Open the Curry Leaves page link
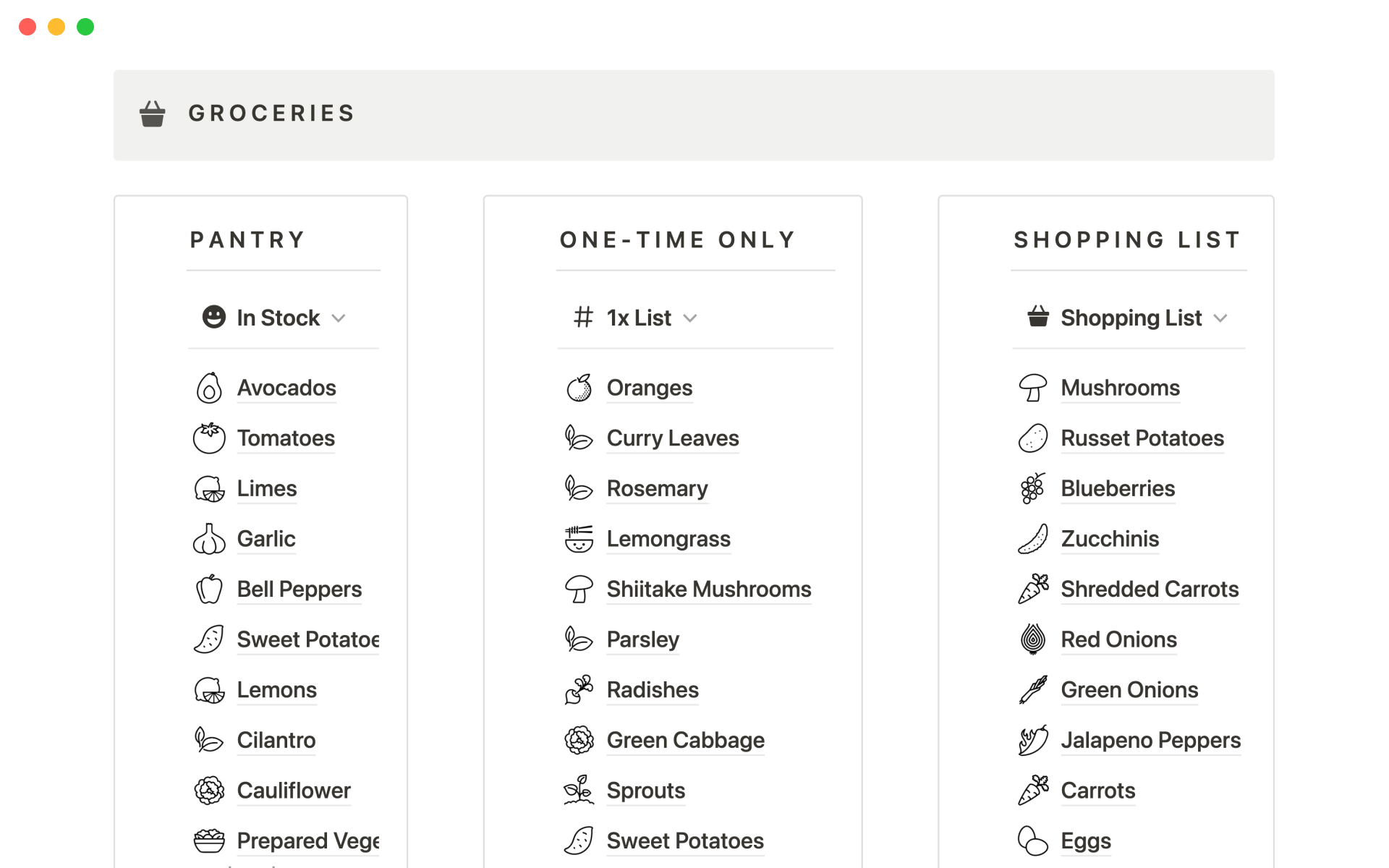Viewport: 1389px width, 868px height. pos(672,438)
